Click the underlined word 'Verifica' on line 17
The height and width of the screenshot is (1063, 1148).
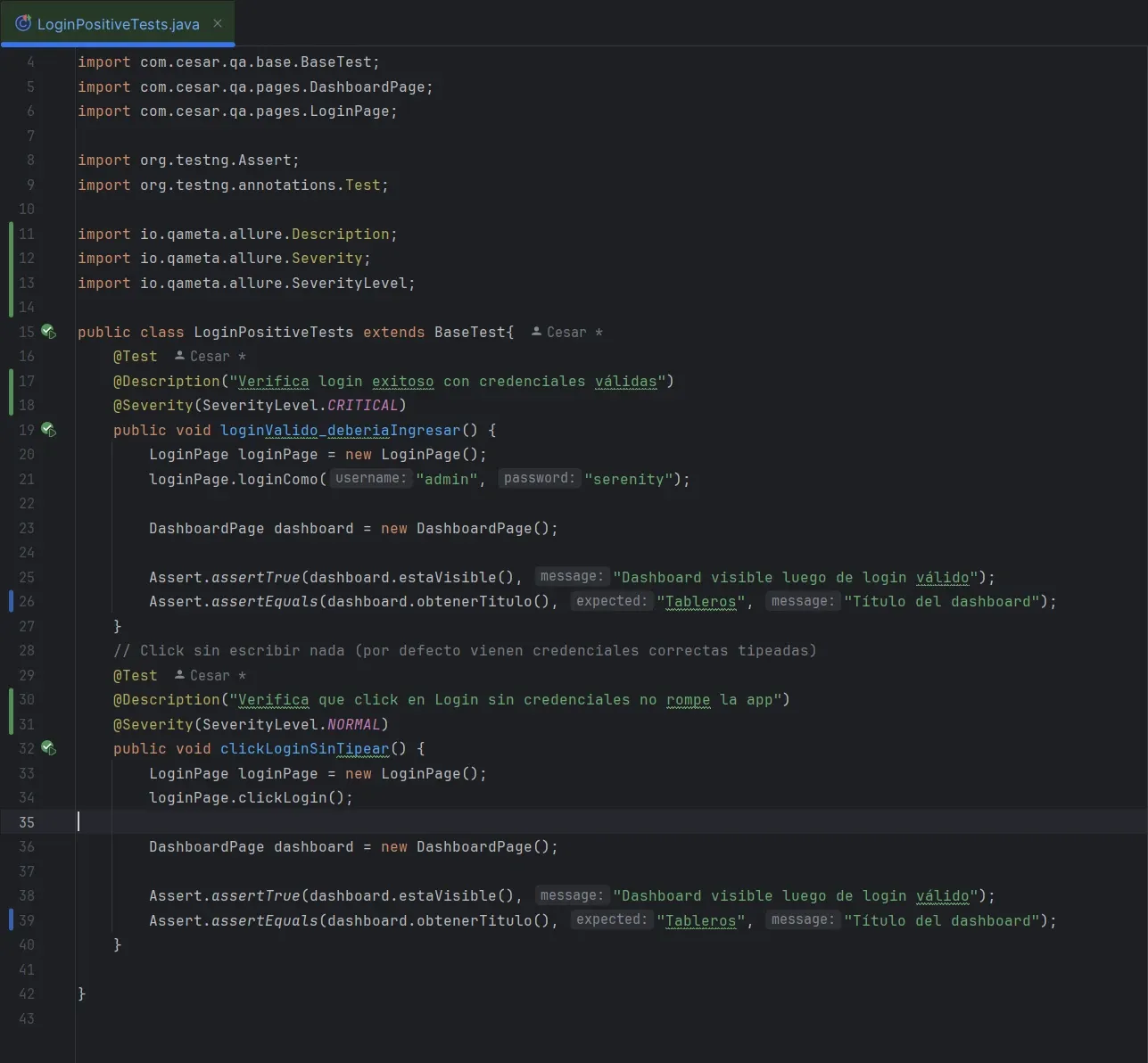pos(272,381)
